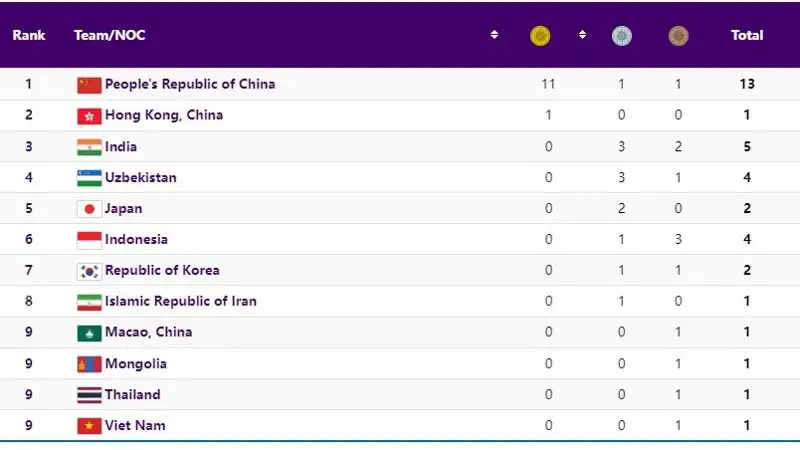Toggle sort arrow next to gold medal
Image resolution: width=800 pixels, height=450 pixels.
(x=582, y=35)
